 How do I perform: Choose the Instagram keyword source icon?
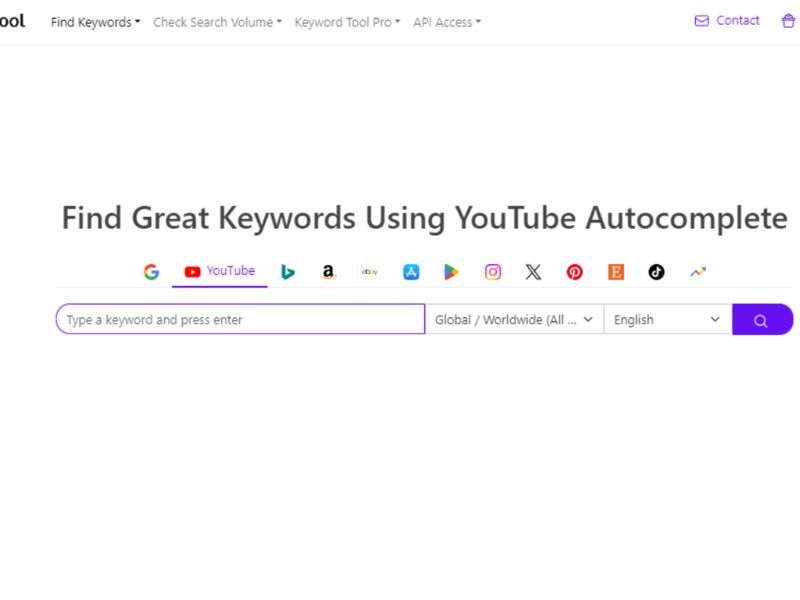492,271
